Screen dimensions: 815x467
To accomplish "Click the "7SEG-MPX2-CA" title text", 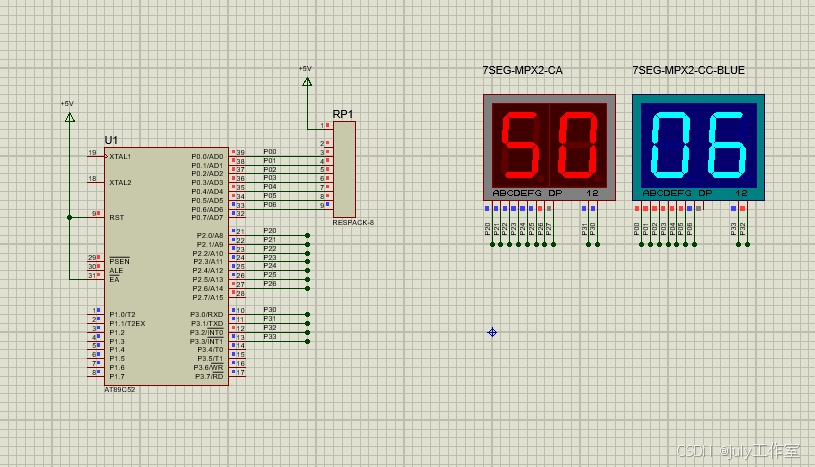I will (522, 70).
